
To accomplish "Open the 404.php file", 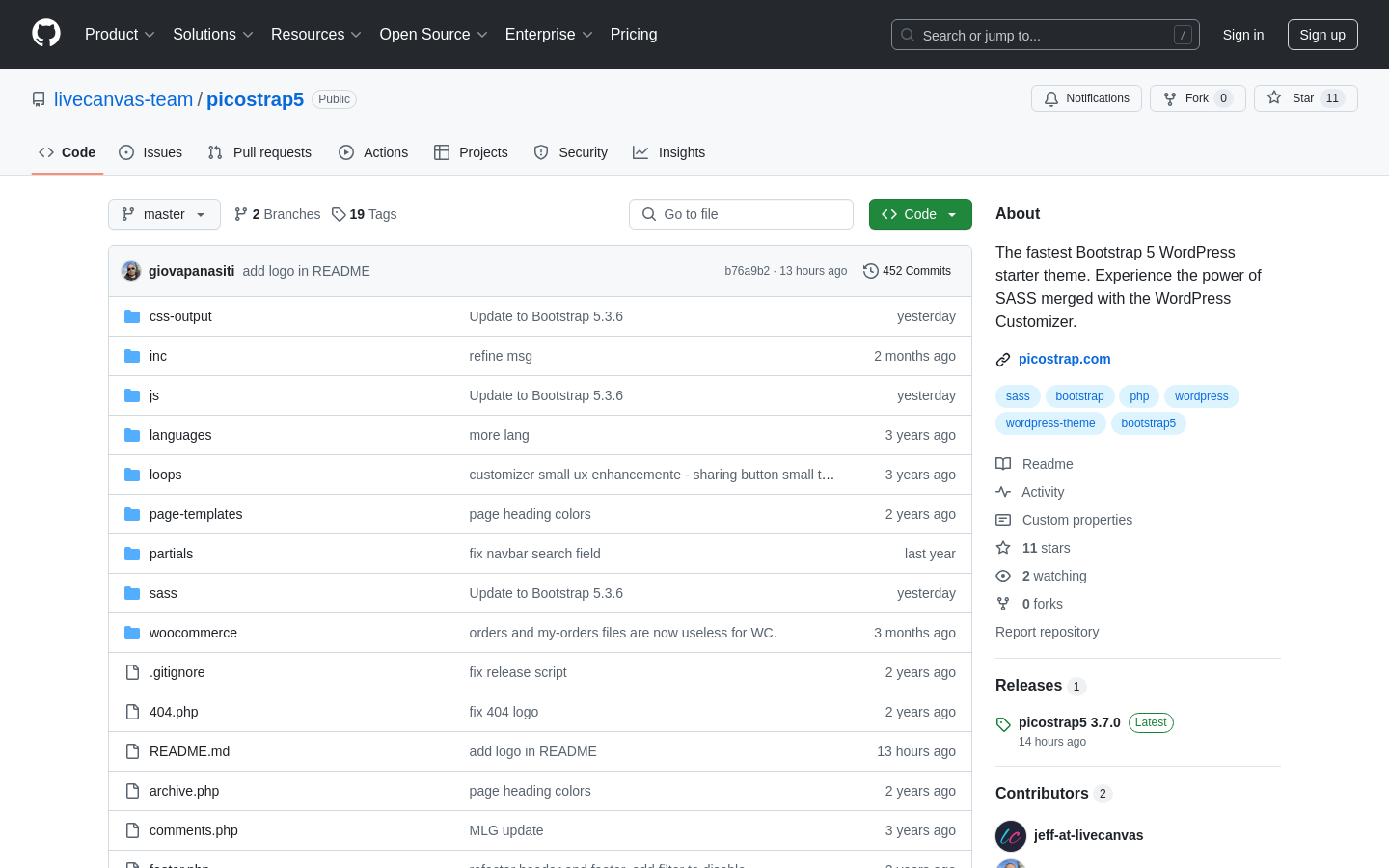I will tap(174, 712).
